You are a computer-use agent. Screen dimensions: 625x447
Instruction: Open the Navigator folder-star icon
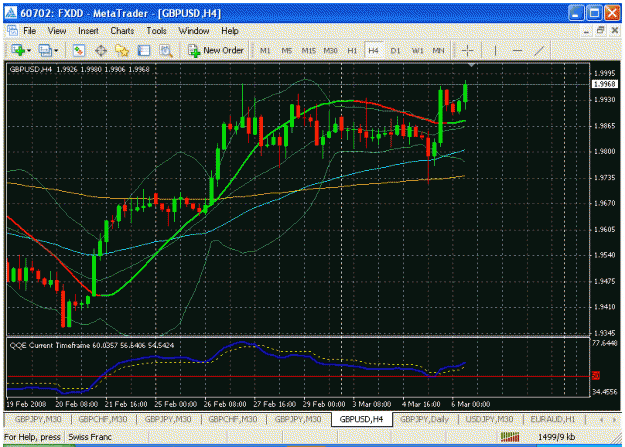click(x=122, y=50)
